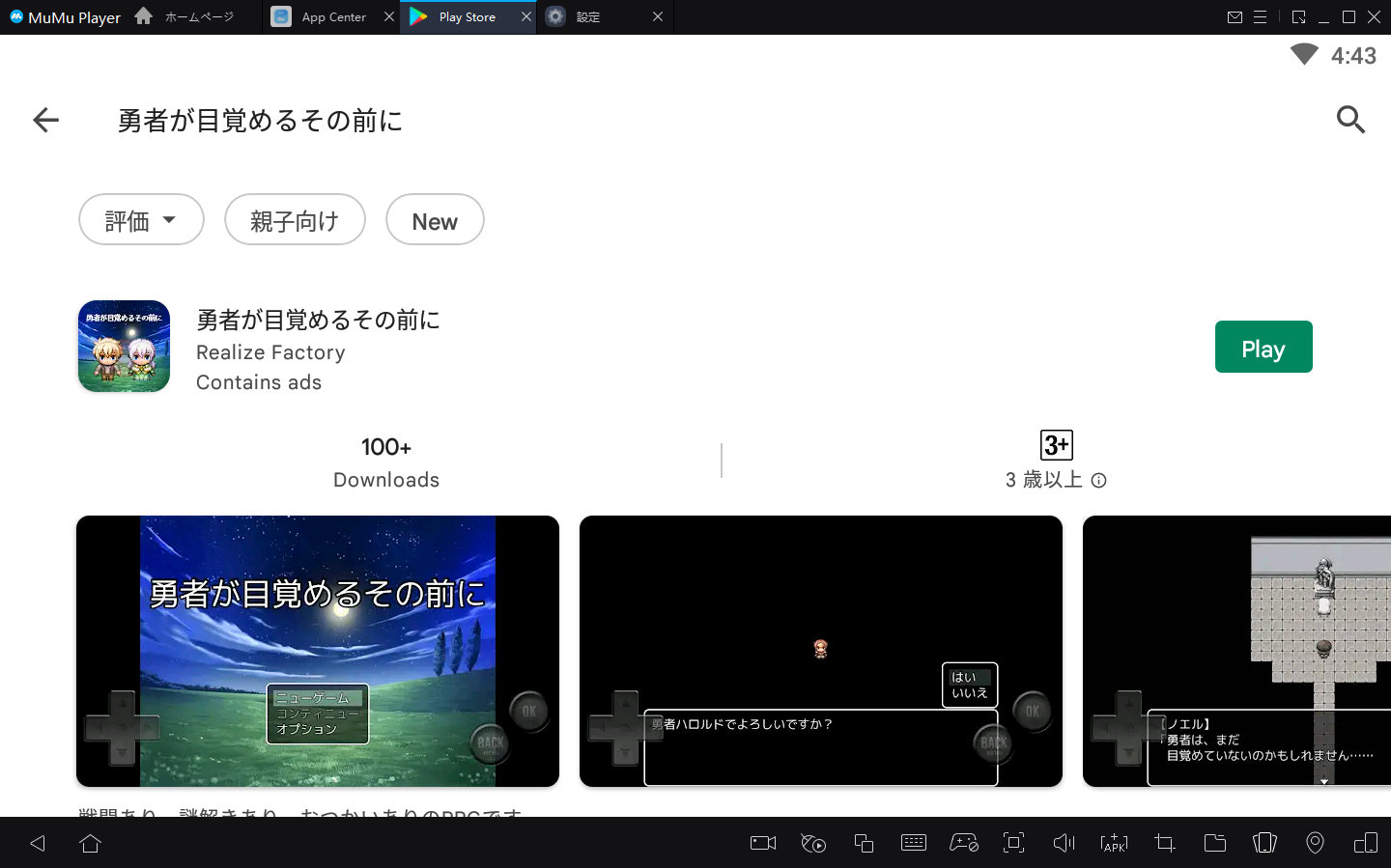The height and width of the screenshot is (868, 1391).
Task: Select the New filter chip
Action: (435, 219)
